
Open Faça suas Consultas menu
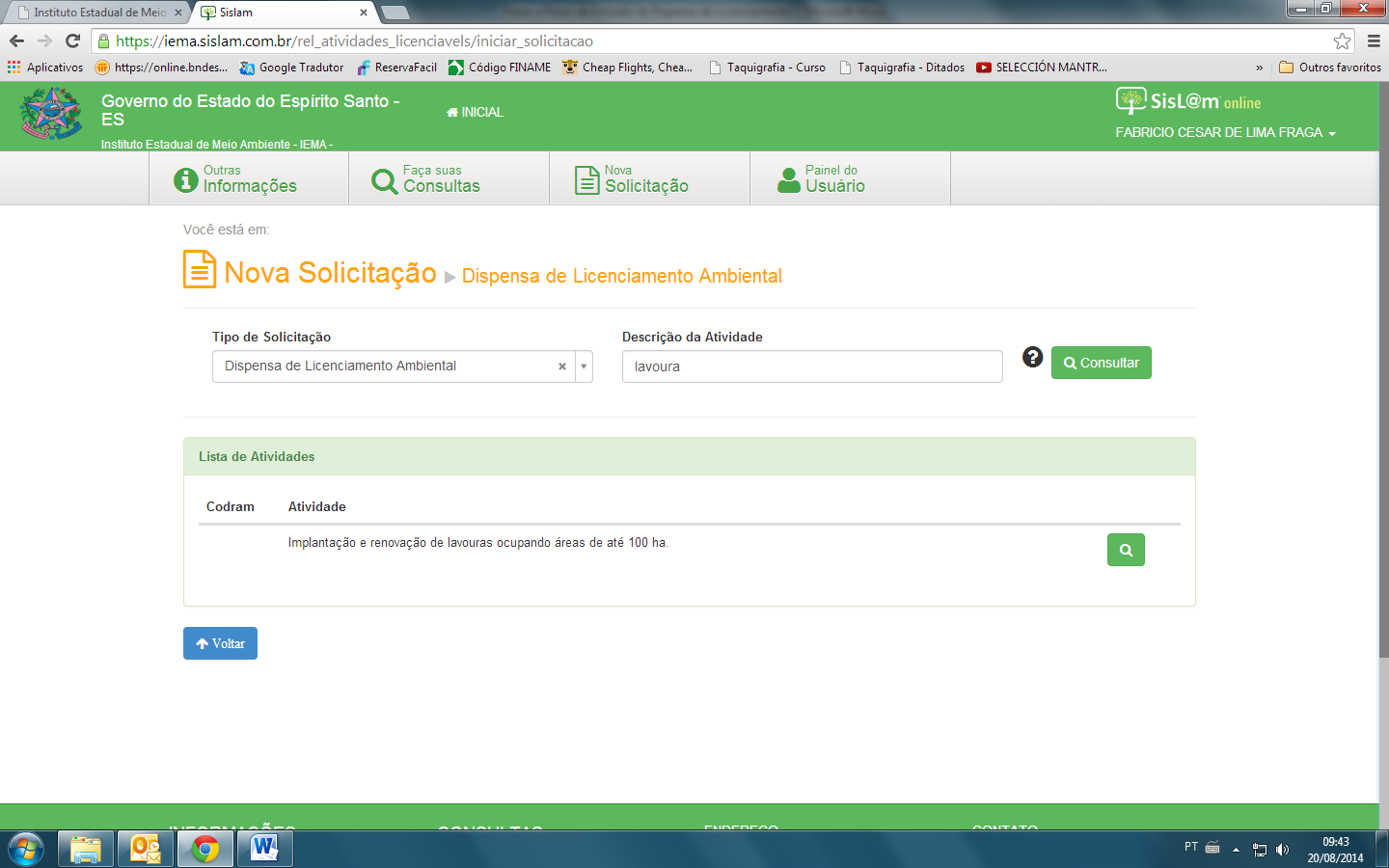pyautogui.click(x=449, y=178)
